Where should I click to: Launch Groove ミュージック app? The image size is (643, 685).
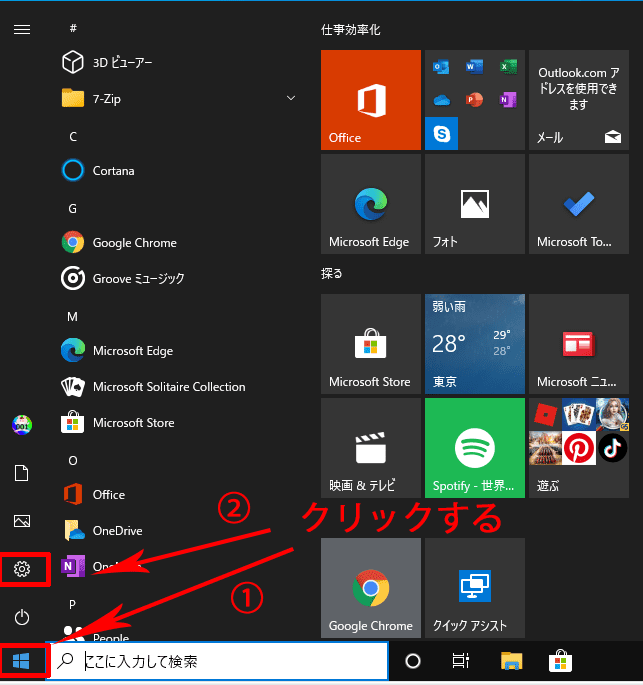pos(138,278)
